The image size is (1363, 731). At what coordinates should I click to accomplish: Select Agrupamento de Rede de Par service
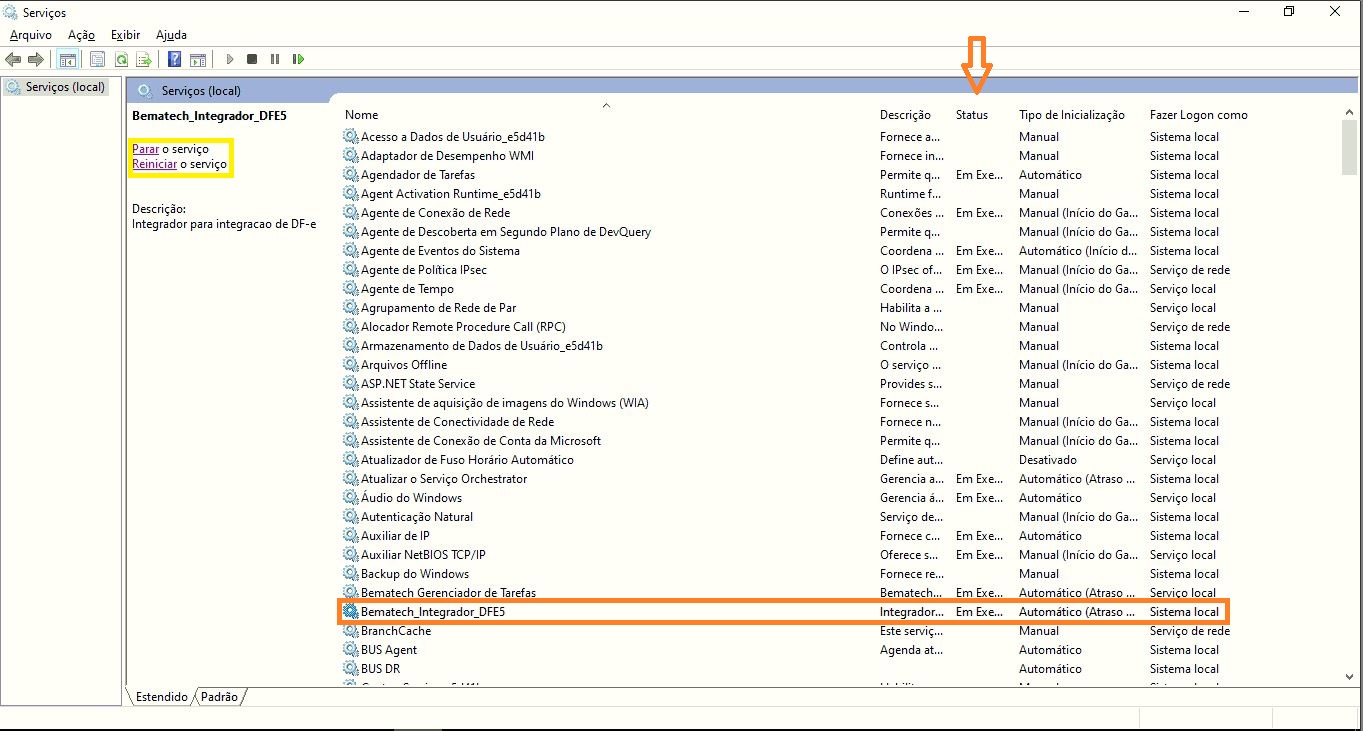tap(438, 308)
